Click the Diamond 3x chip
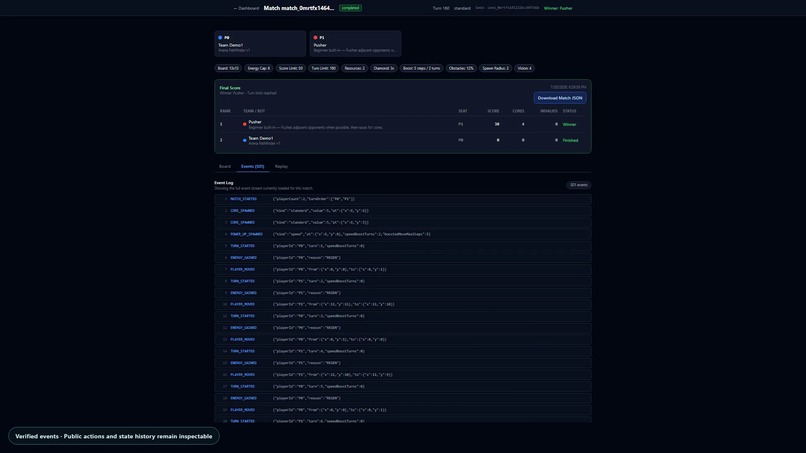 (383, 68)
